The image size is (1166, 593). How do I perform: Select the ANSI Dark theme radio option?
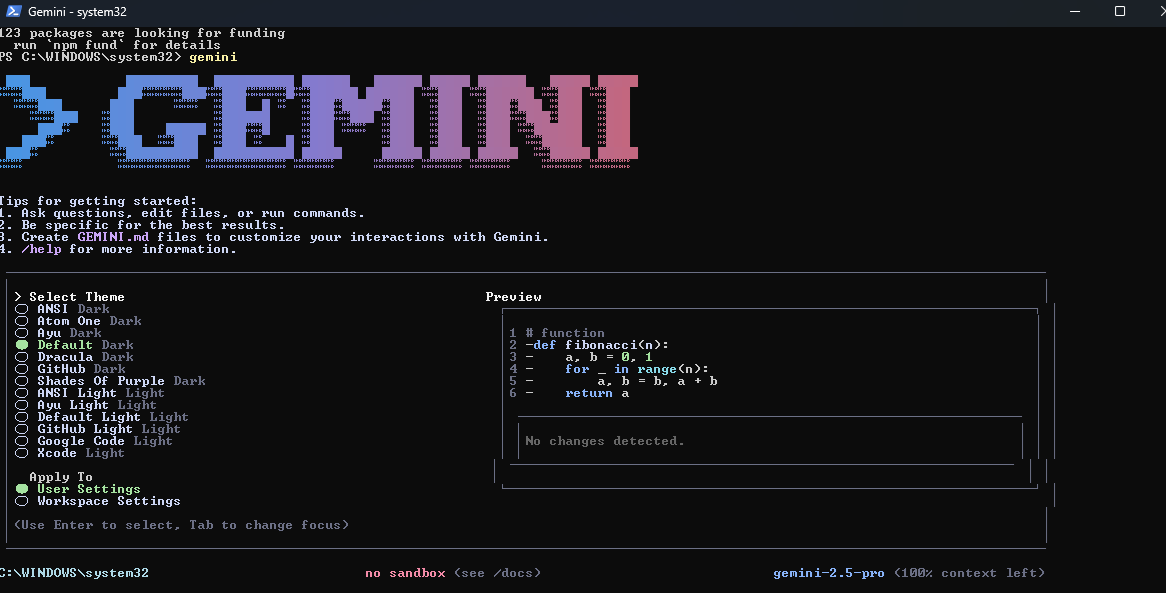point(62,309)
